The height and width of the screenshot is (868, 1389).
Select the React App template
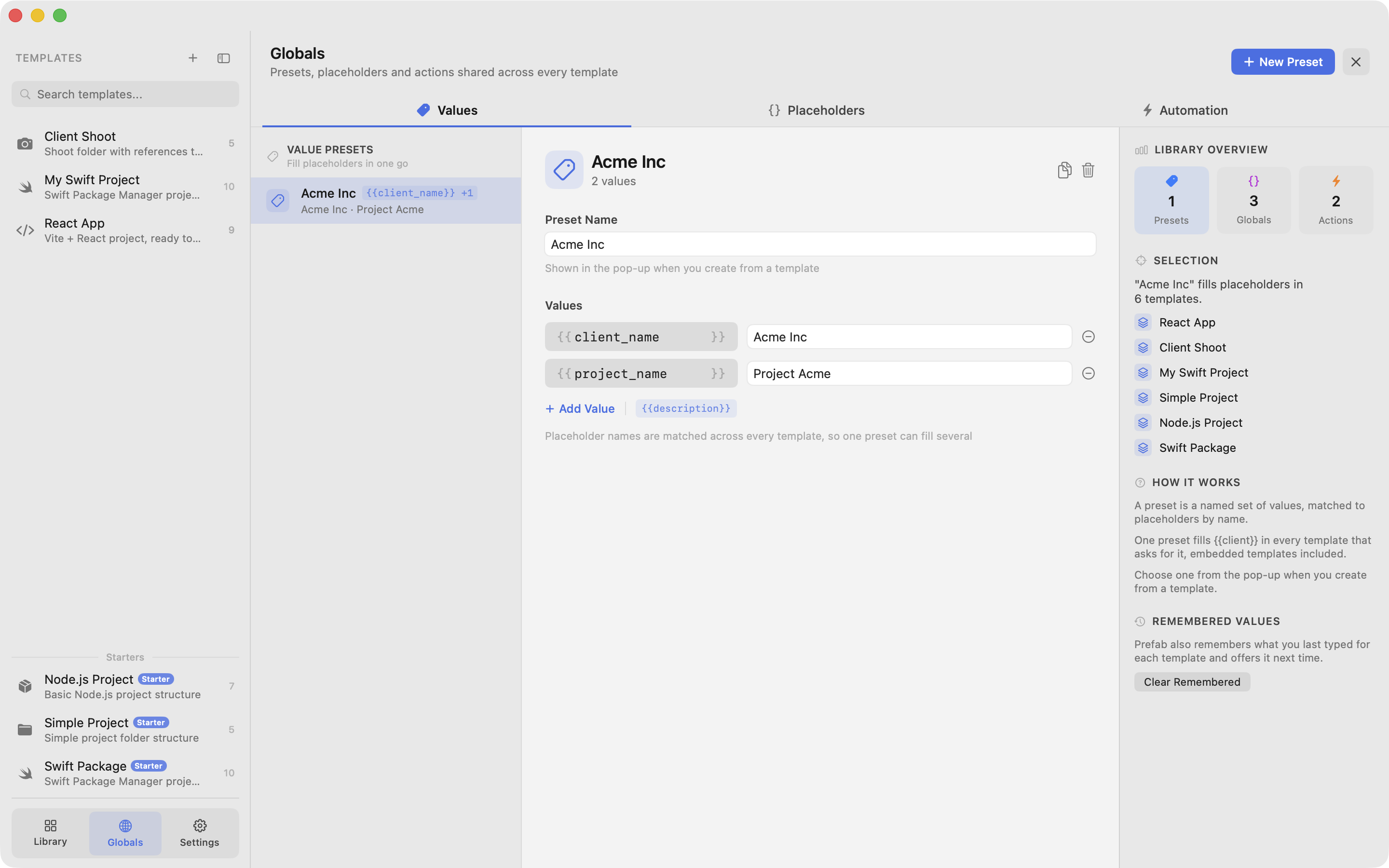click(x=125, y=230)
